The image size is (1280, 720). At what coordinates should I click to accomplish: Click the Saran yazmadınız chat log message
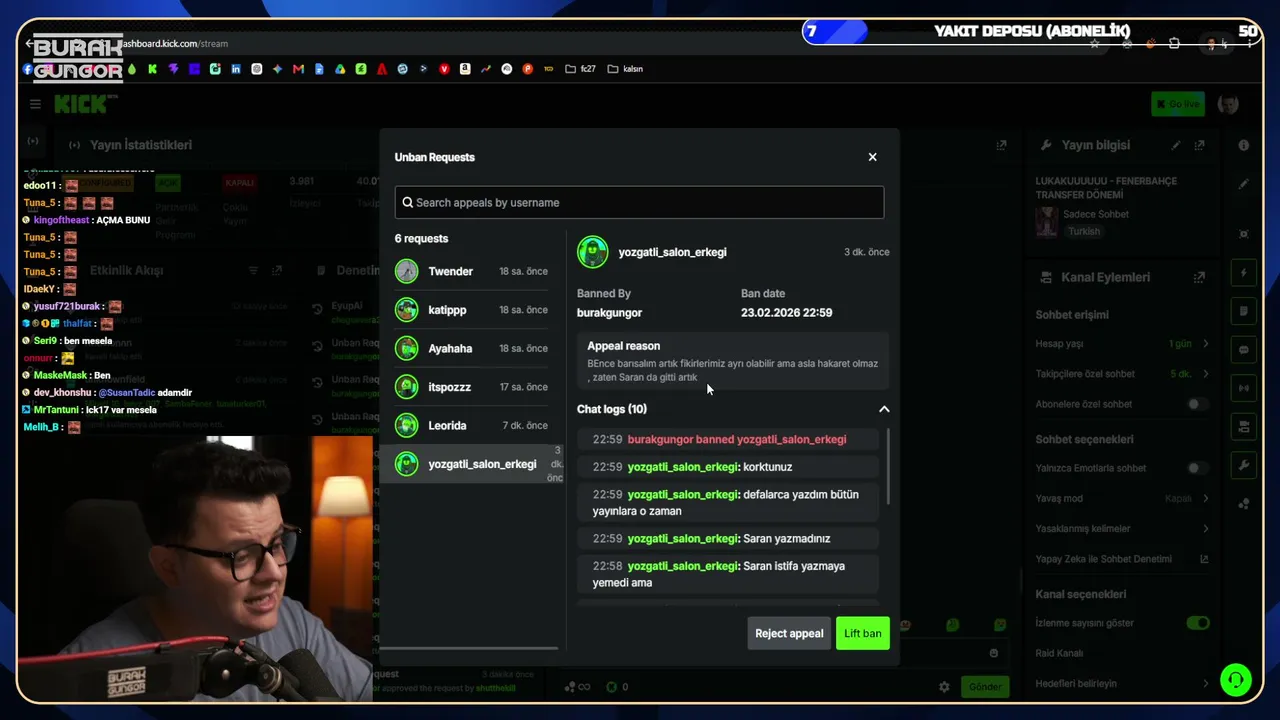[728, 538]
